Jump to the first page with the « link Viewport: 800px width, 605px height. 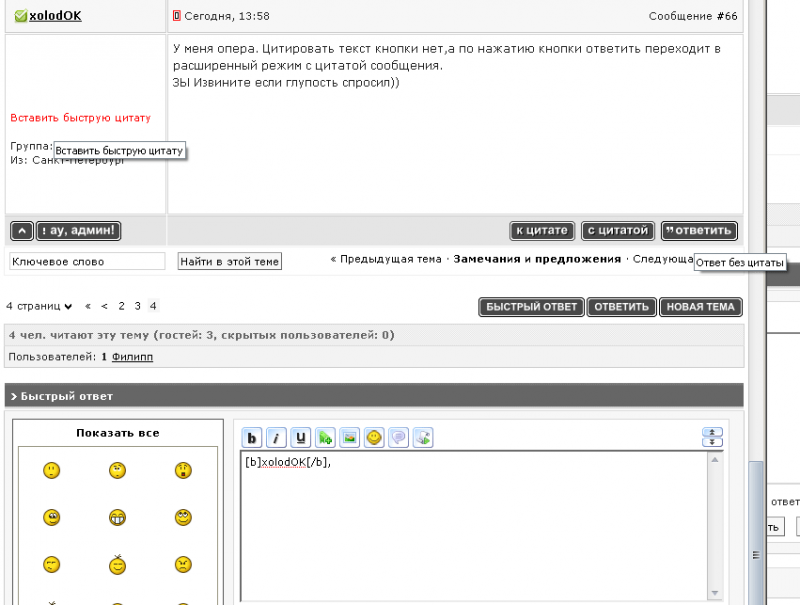[x=88, y=306]
